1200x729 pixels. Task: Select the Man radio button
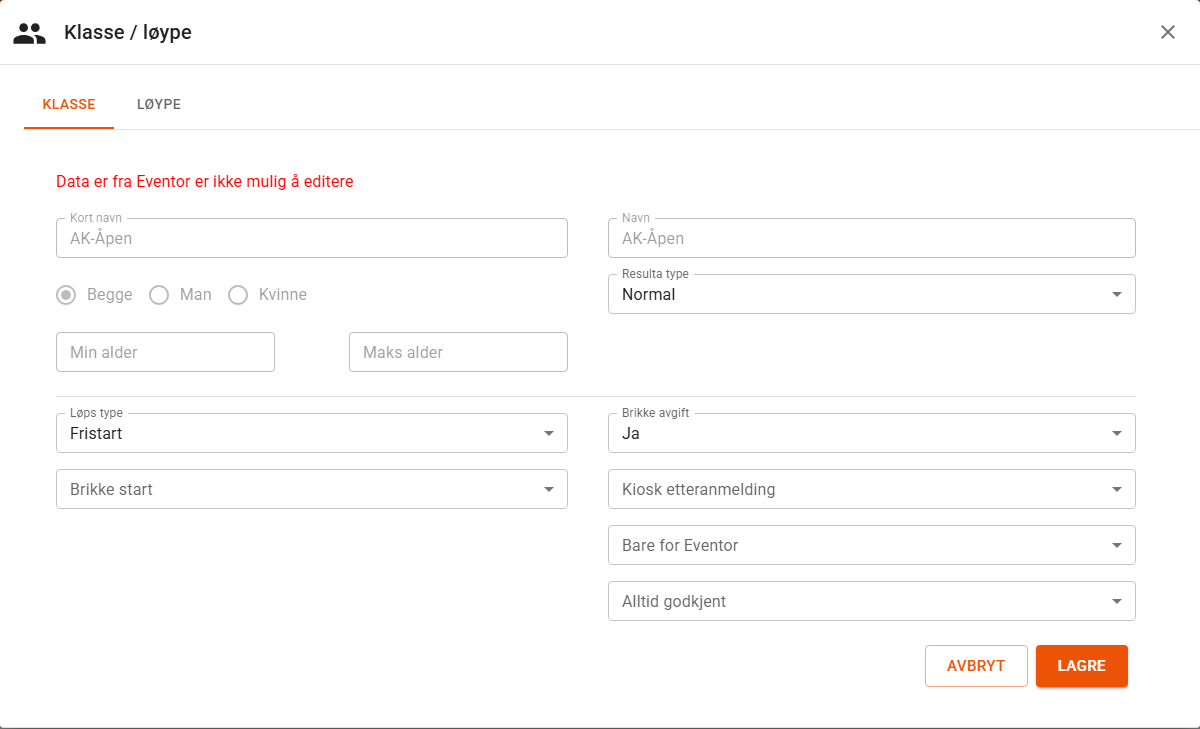(x=158, y=295)
